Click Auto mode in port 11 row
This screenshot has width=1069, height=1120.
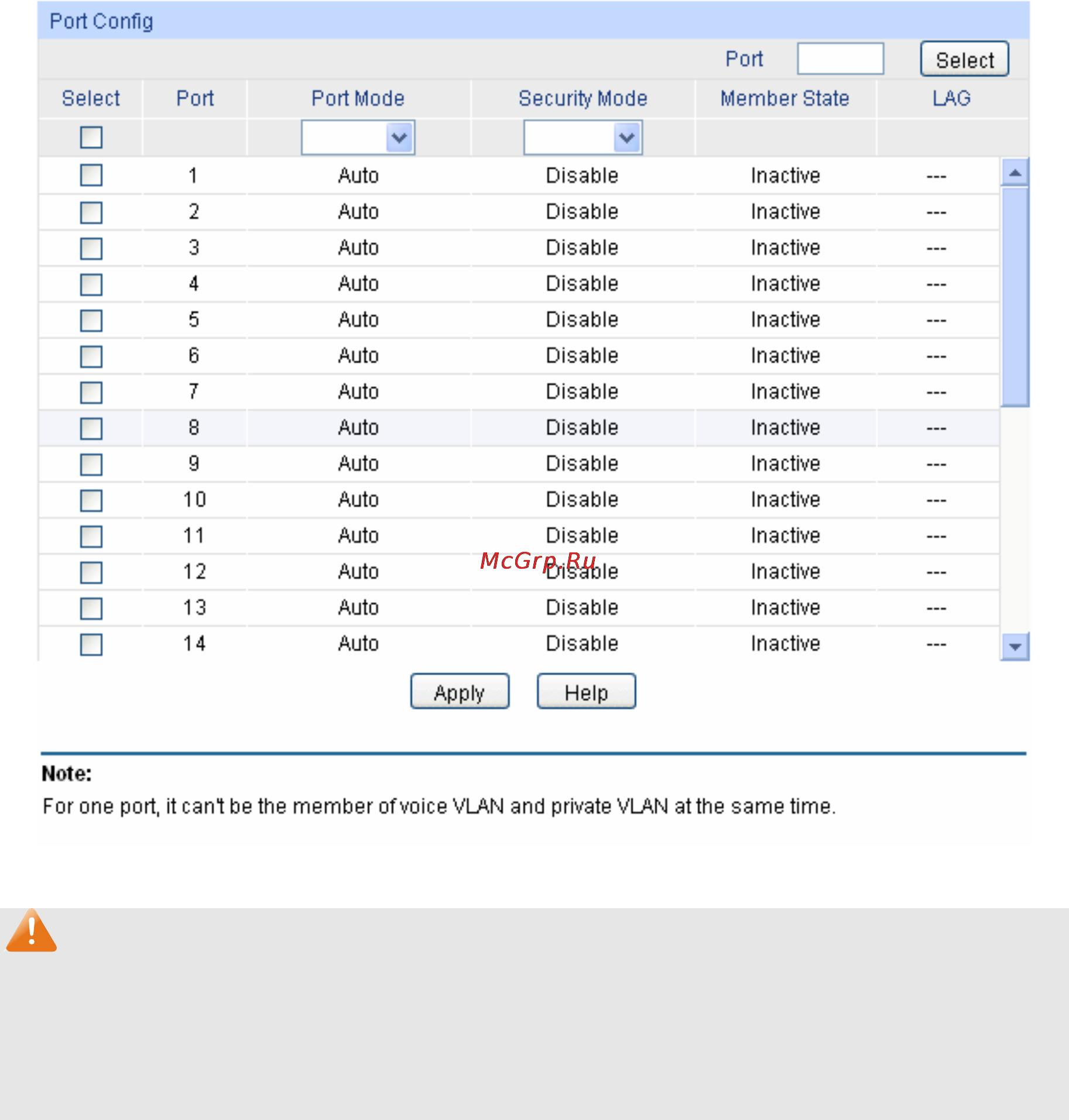358,535
